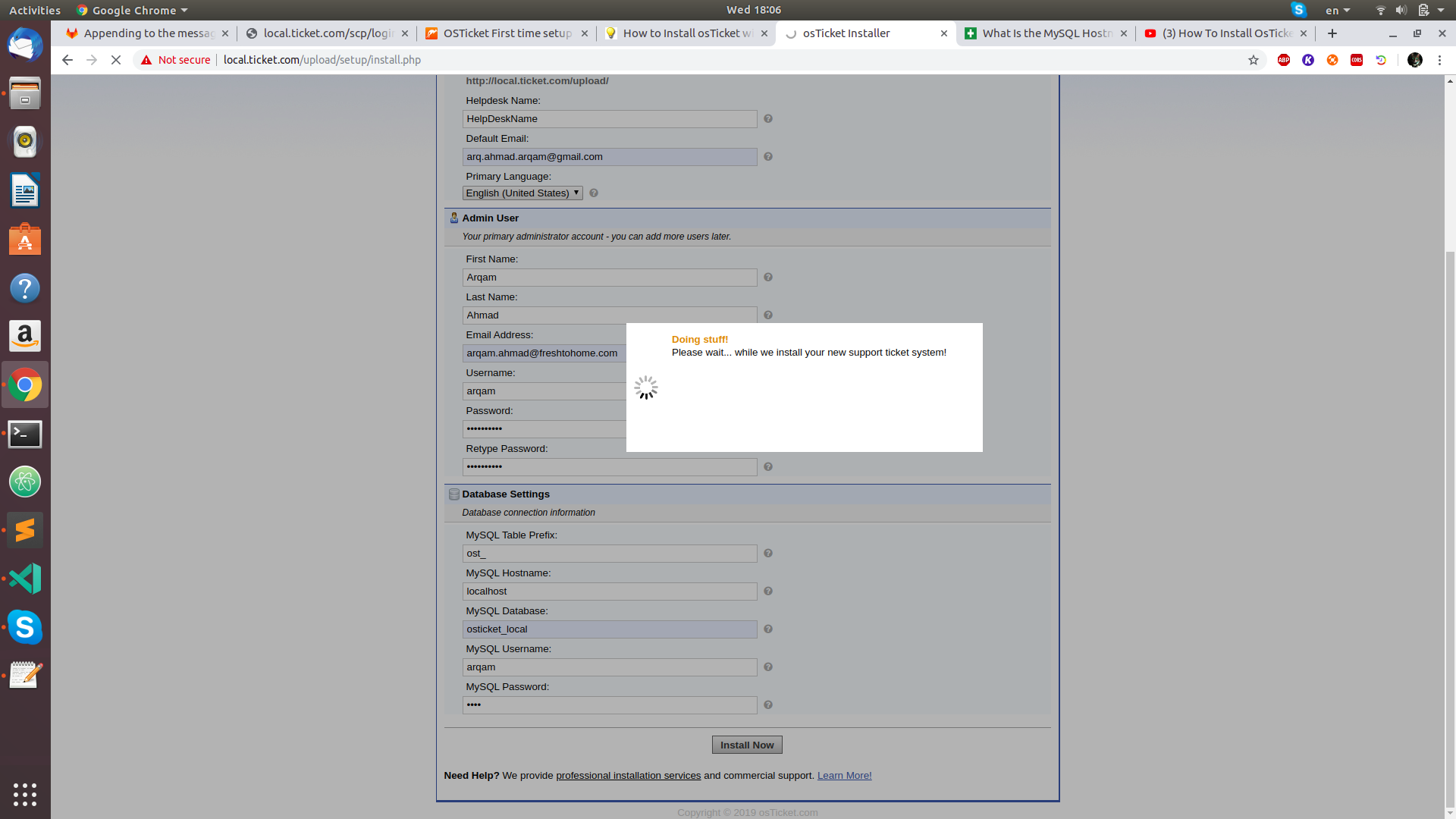Switch to OSTicket First time setup tab
The height and width of the screenshot is (819, 1456).
point(507,33)
